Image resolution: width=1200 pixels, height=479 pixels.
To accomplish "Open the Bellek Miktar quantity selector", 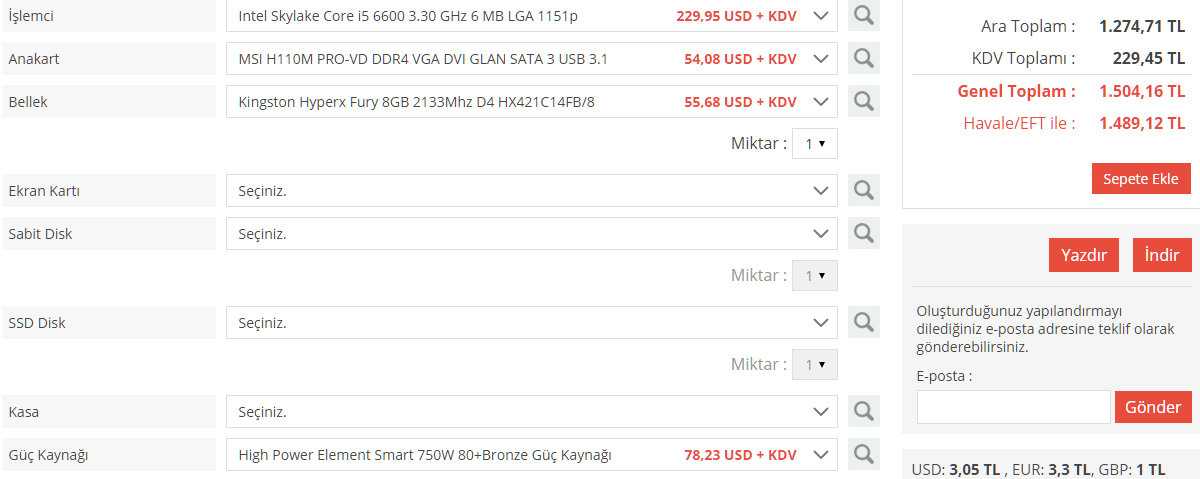I will (x=814, y=144).
